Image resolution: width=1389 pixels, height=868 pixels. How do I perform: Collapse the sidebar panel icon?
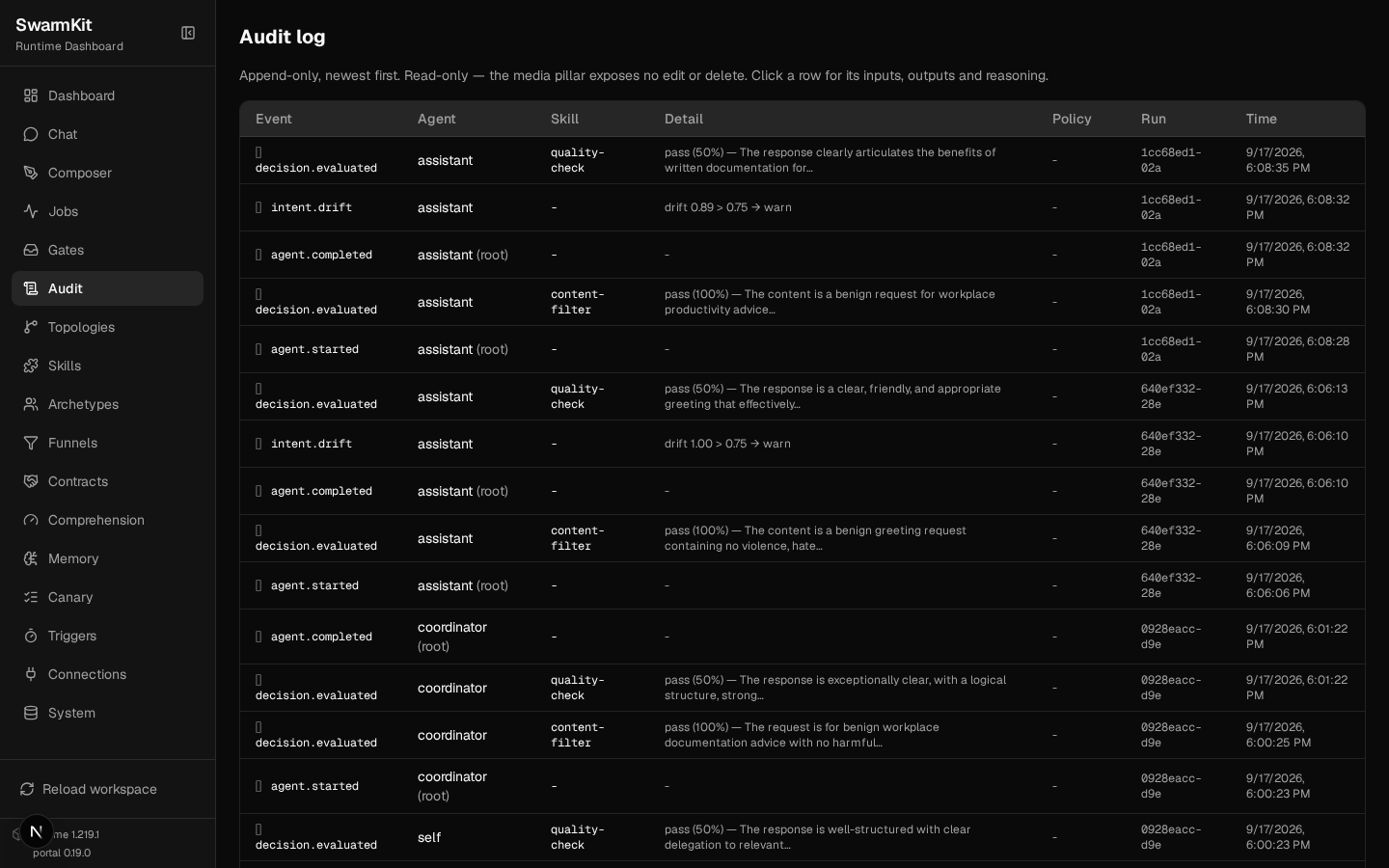coord(188,33)
